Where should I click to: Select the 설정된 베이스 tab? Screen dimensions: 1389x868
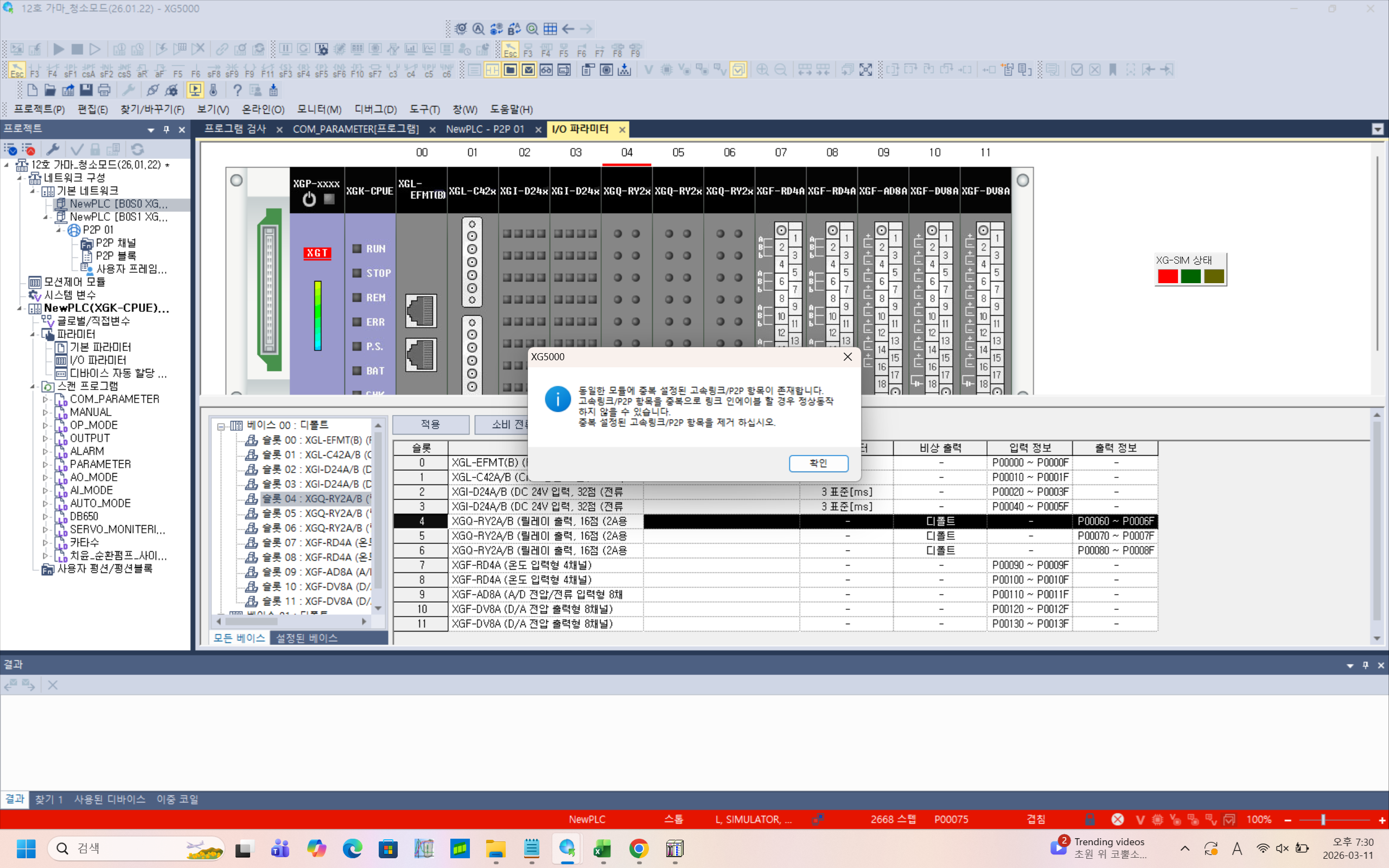point(307,638)
